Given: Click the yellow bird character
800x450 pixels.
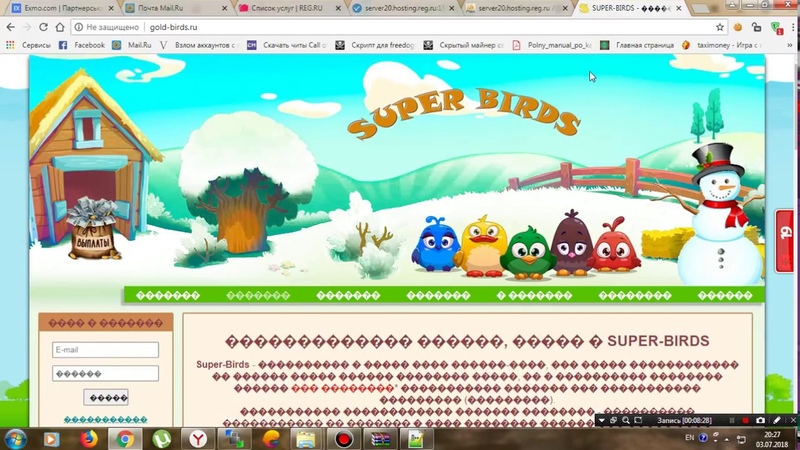Looking at the screenshot, I should (x=482, y=245).
